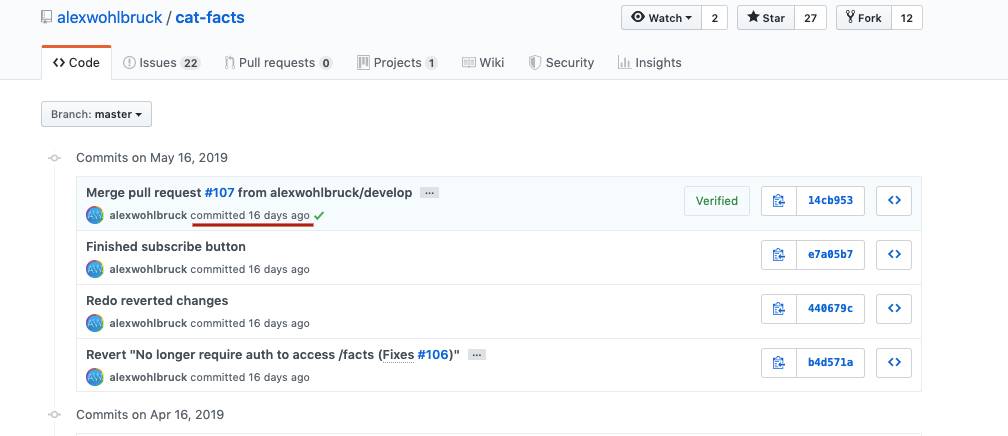The image size is (1008, 436).
Task: Click the Pull requests count badge 0
Action: pos(326,63)
